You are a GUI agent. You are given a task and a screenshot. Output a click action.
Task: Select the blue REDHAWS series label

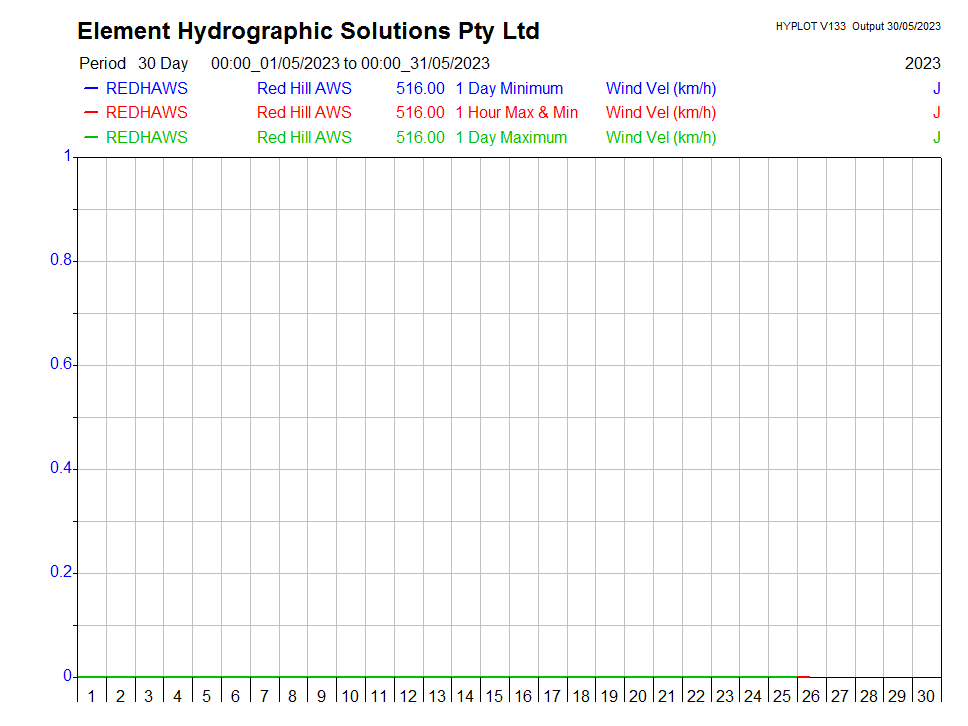[x=146, y=88]
